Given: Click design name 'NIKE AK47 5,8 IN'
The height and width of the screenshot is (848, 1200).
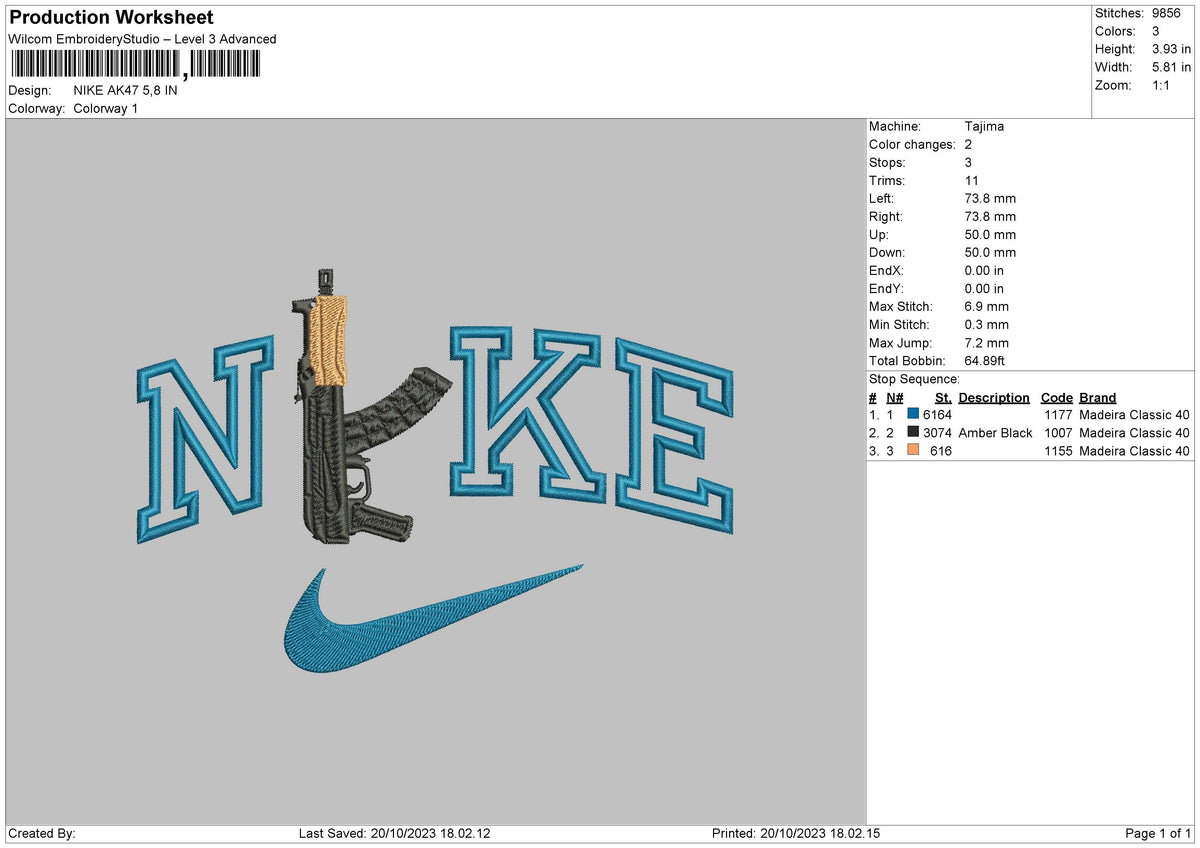Looking at the screenshot, I should tap(126, 90).
